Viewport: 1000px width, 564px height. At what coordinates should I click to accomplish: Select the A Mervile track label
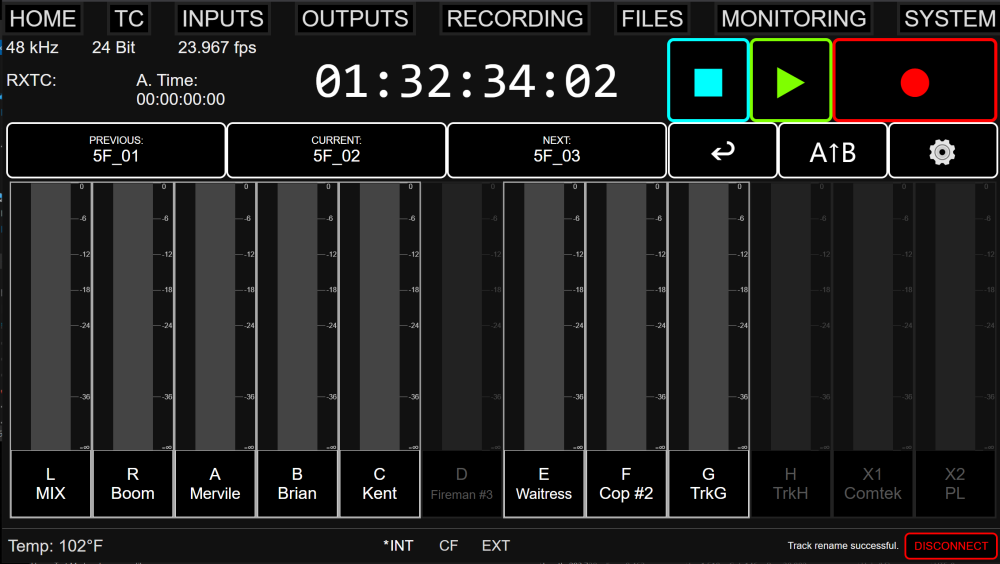(215, 484)
